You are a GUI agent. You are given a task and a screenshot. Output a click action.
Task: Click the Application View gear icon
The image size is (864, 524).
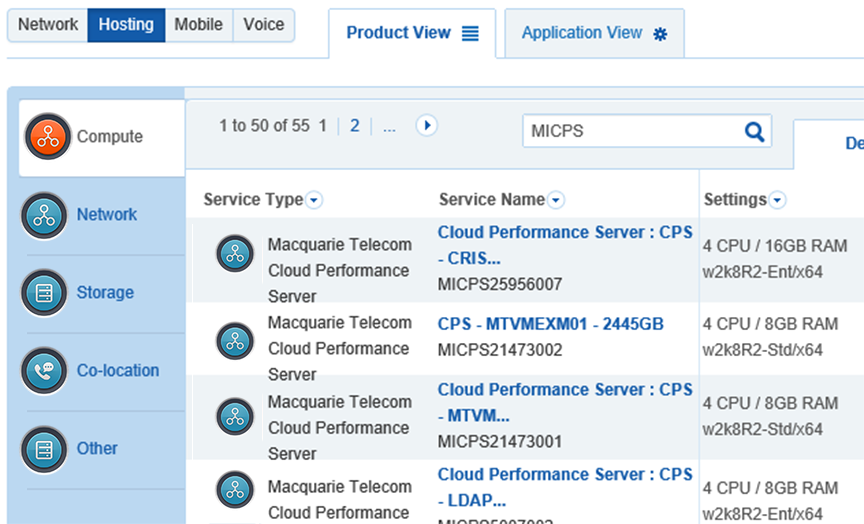[660, 34]
